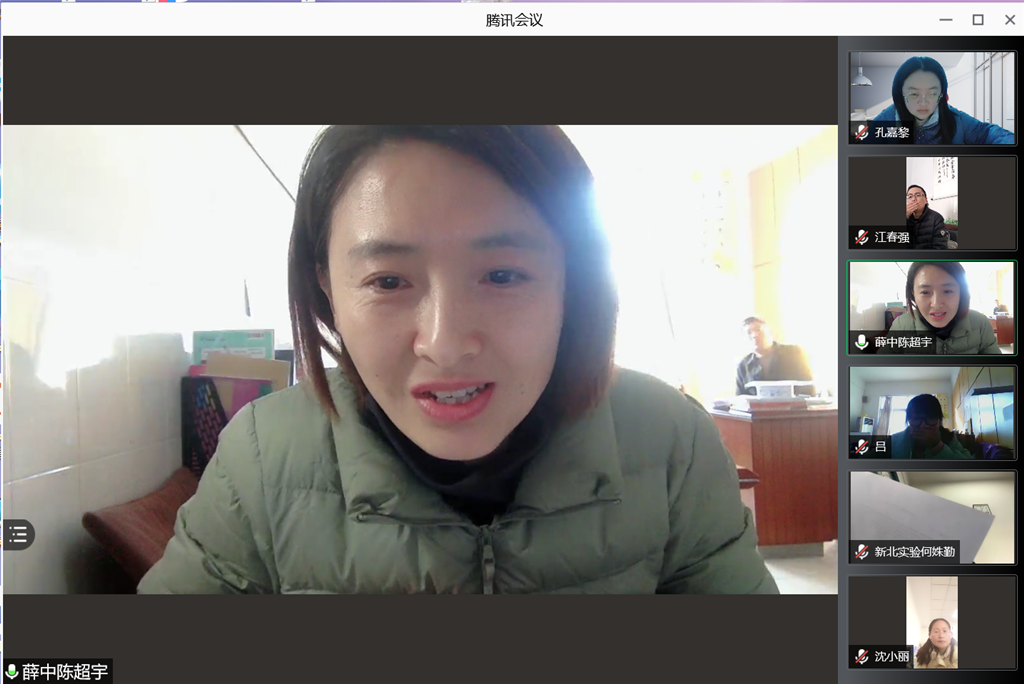
Task: Click muted mic icon for 沈小丽
Action: click(x=862, y=656)
